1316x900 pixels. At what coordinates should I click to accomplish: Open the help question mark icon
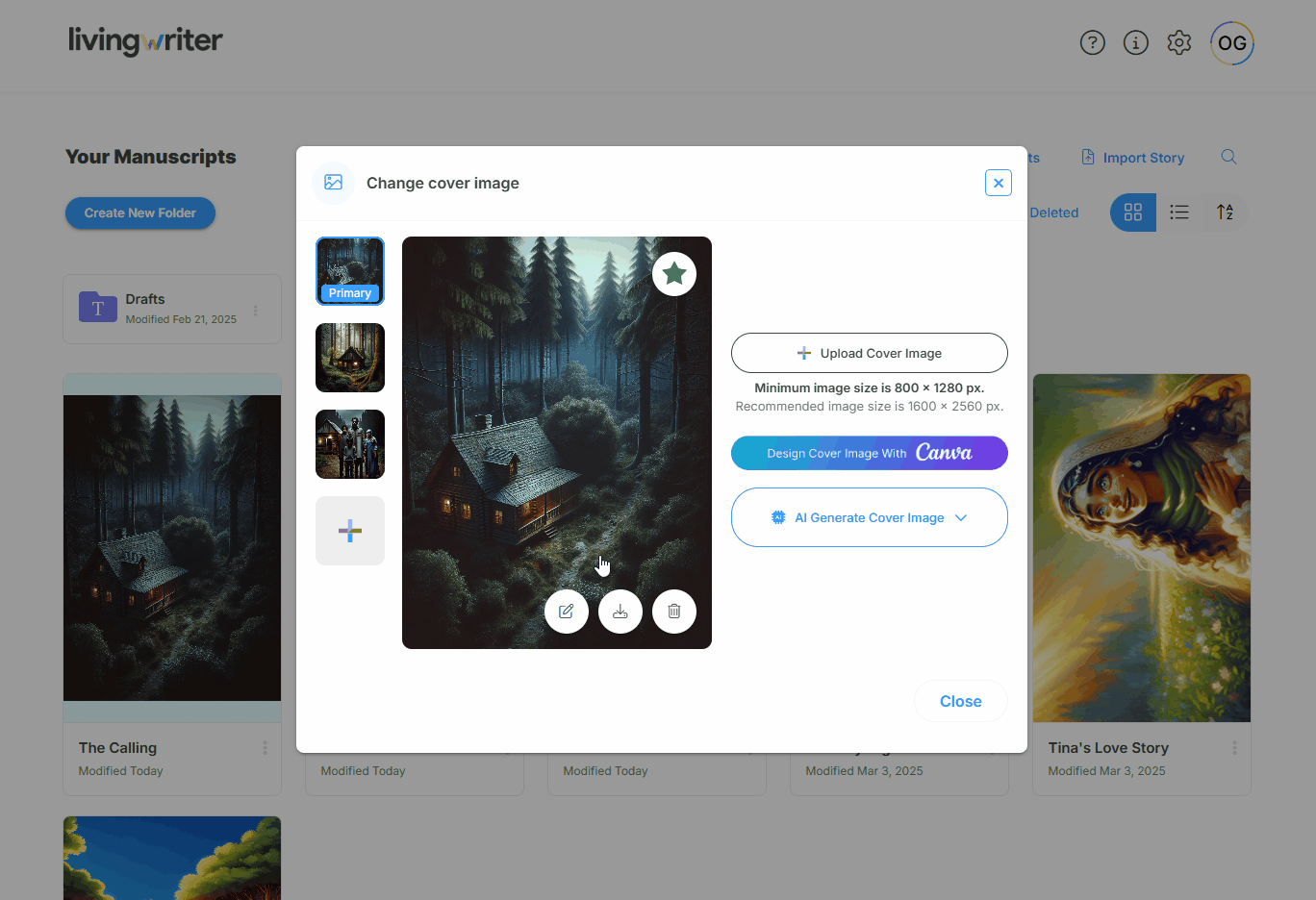click(1093, 42)
